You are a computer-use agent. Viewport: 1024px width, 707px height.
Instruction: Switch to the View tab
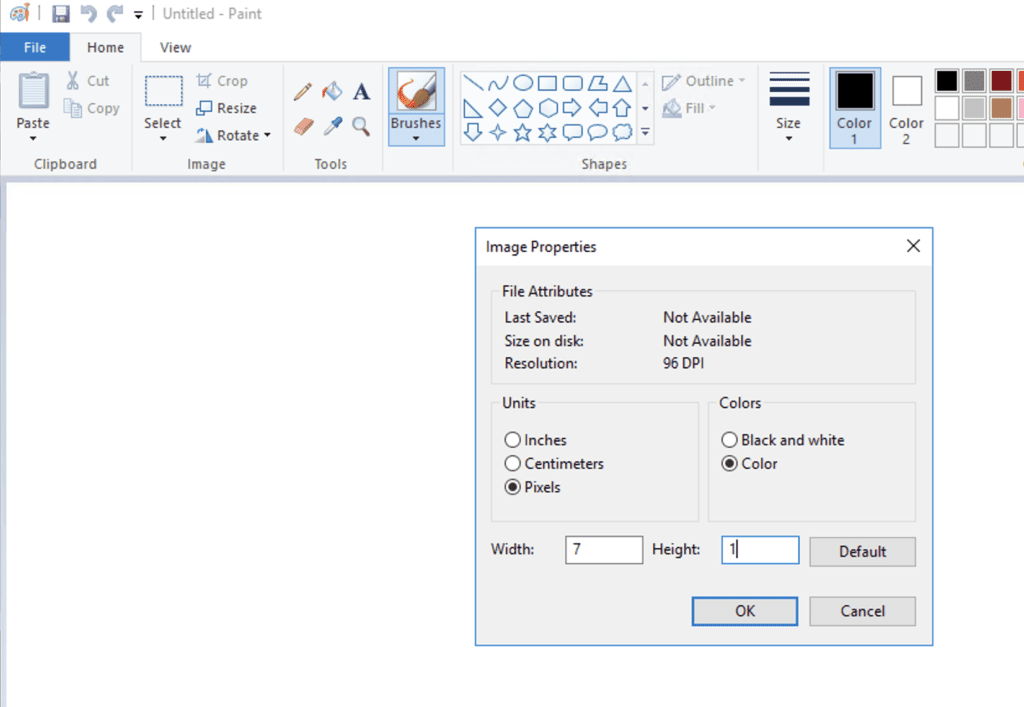point(175,47)
